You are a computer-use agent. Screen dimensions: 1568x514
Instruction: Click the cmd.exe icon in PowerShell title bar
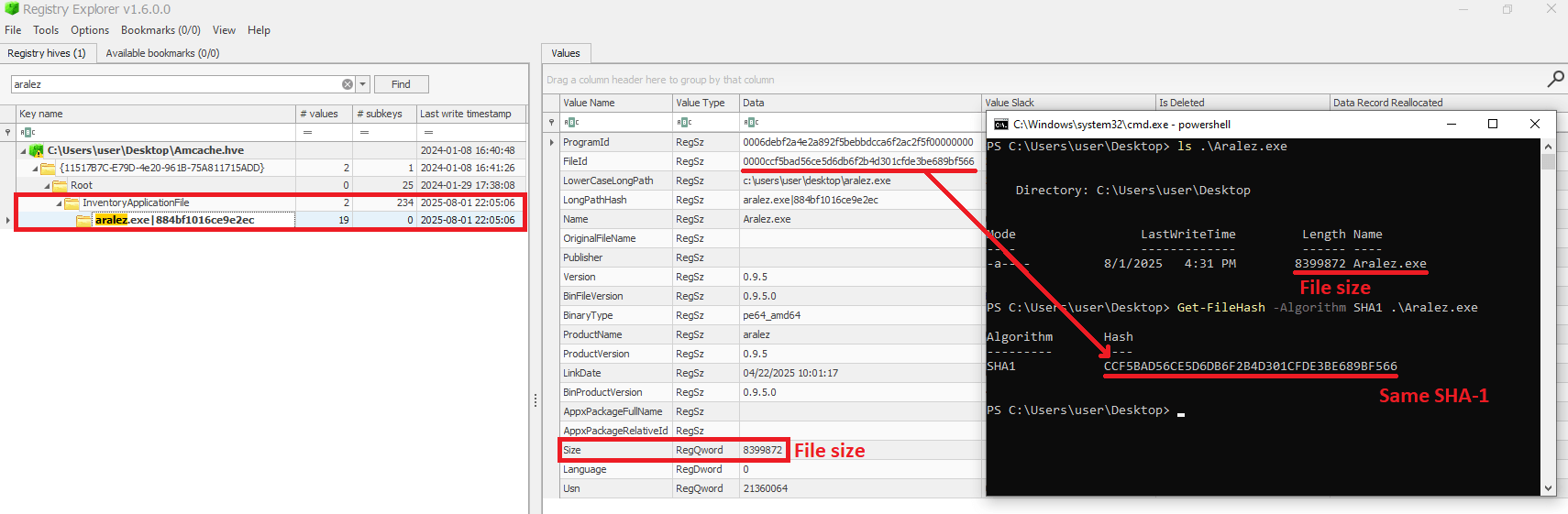pos(1000,125)
